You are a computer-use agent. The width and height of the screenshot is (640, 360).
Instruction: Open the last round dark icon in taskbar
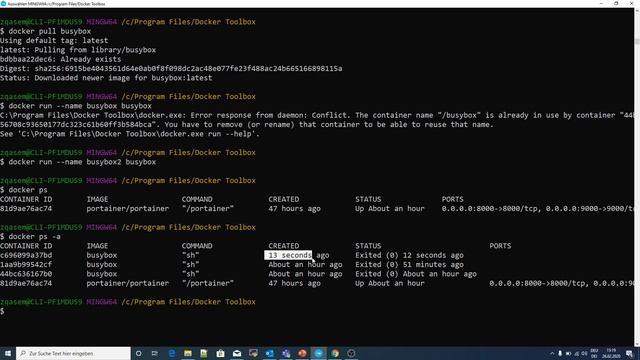[351, 353]
